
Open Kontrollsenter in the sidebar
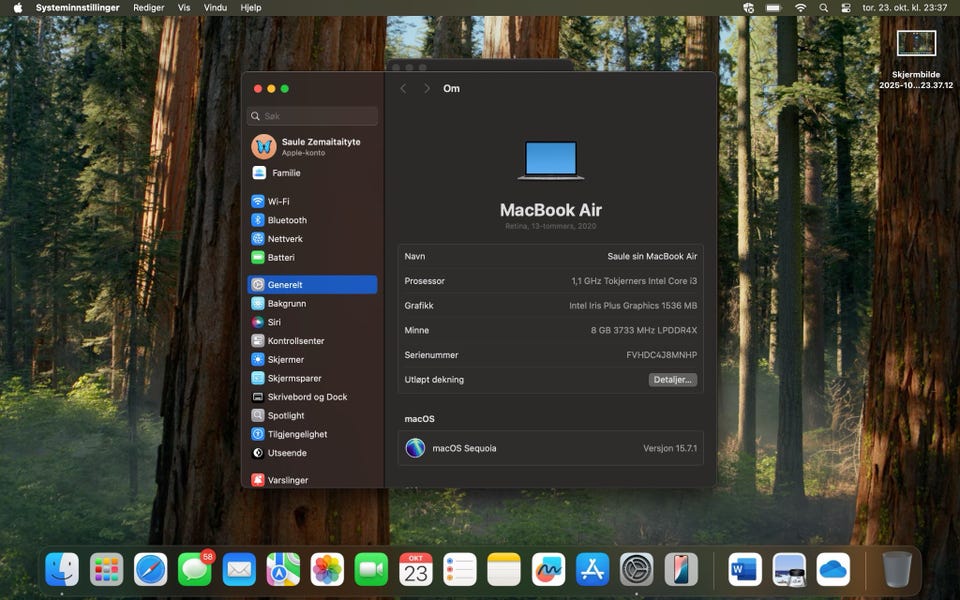tap(312, 341)
